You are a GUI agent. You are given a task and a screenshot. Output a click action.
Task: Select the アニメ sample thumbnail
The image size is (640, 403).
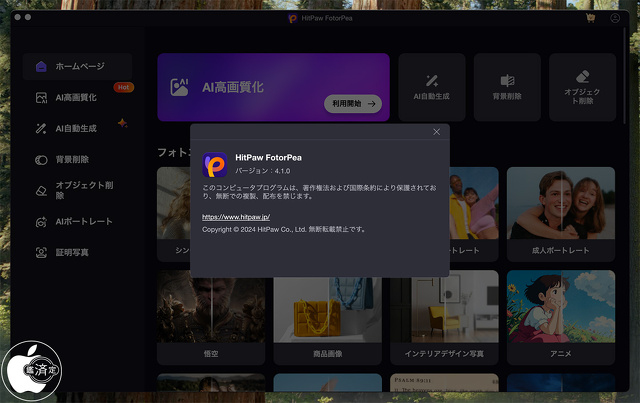561,306
